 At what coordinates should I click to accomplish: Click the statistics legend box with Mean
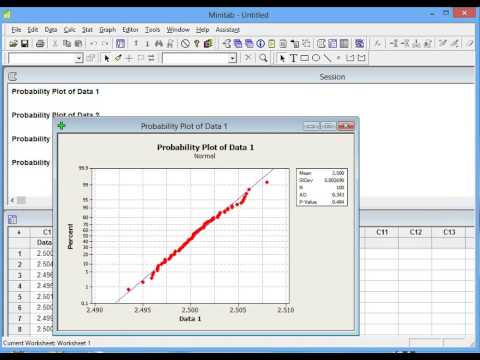[x=322, y=187]
